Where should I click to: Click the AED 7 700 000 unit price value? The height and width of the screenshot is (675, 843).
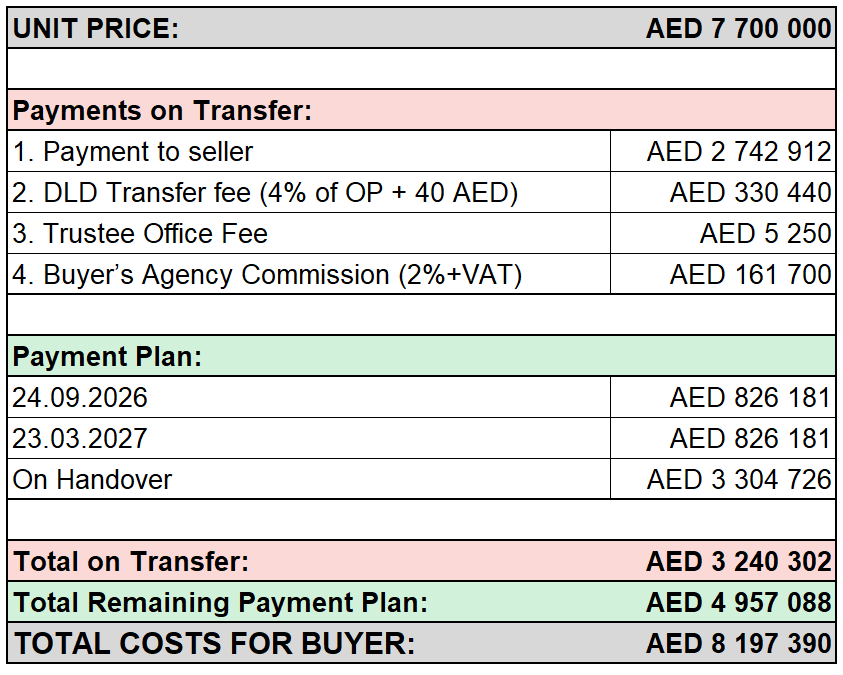[739, 28]
